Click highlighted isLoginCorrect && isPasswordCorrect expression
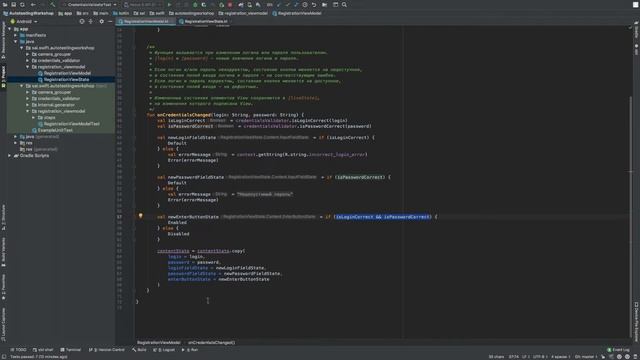The width and height of the screenshot is (640, 360). pyautogui.click(x=382, y=217)
